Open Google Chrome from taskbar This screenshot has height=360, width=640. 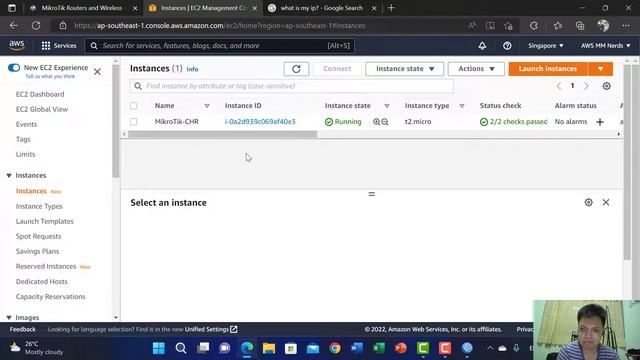(x=335, y=348)
